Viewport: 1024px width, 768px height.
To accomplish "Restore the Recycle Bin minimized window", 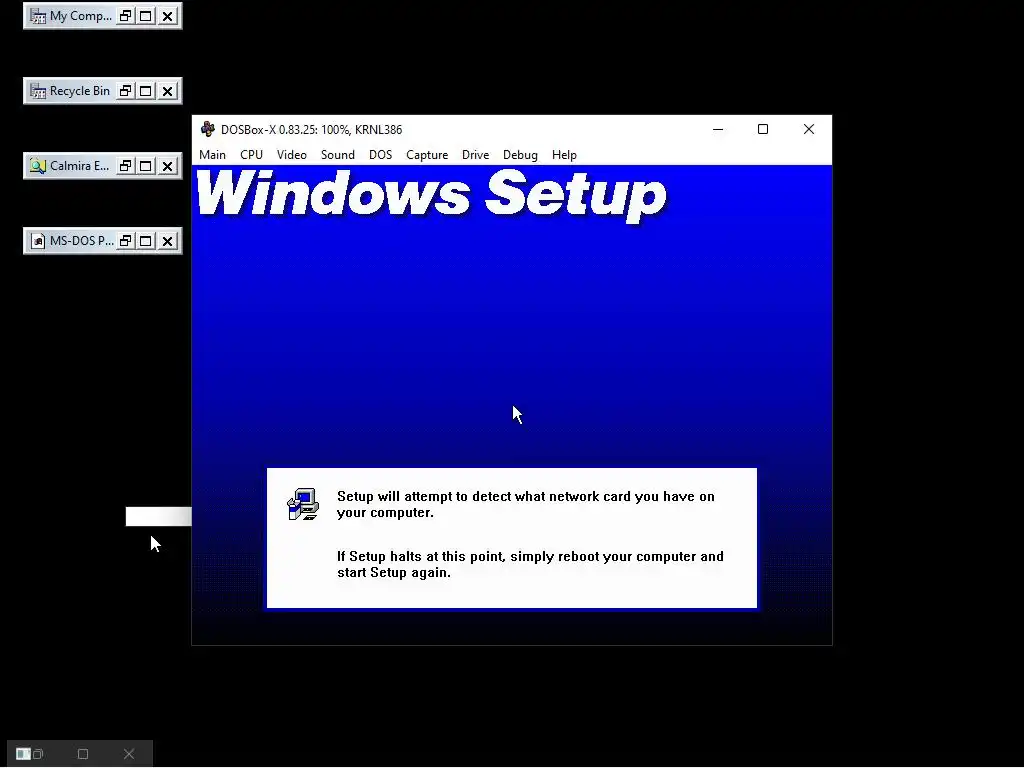I will point(125,91).
